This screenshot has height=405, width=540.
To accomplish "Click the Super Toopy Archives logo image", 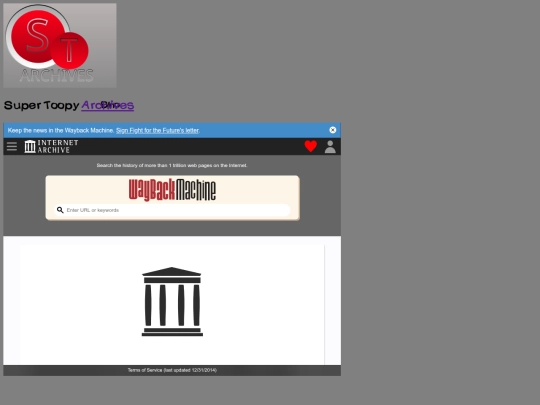I will 60,45.
